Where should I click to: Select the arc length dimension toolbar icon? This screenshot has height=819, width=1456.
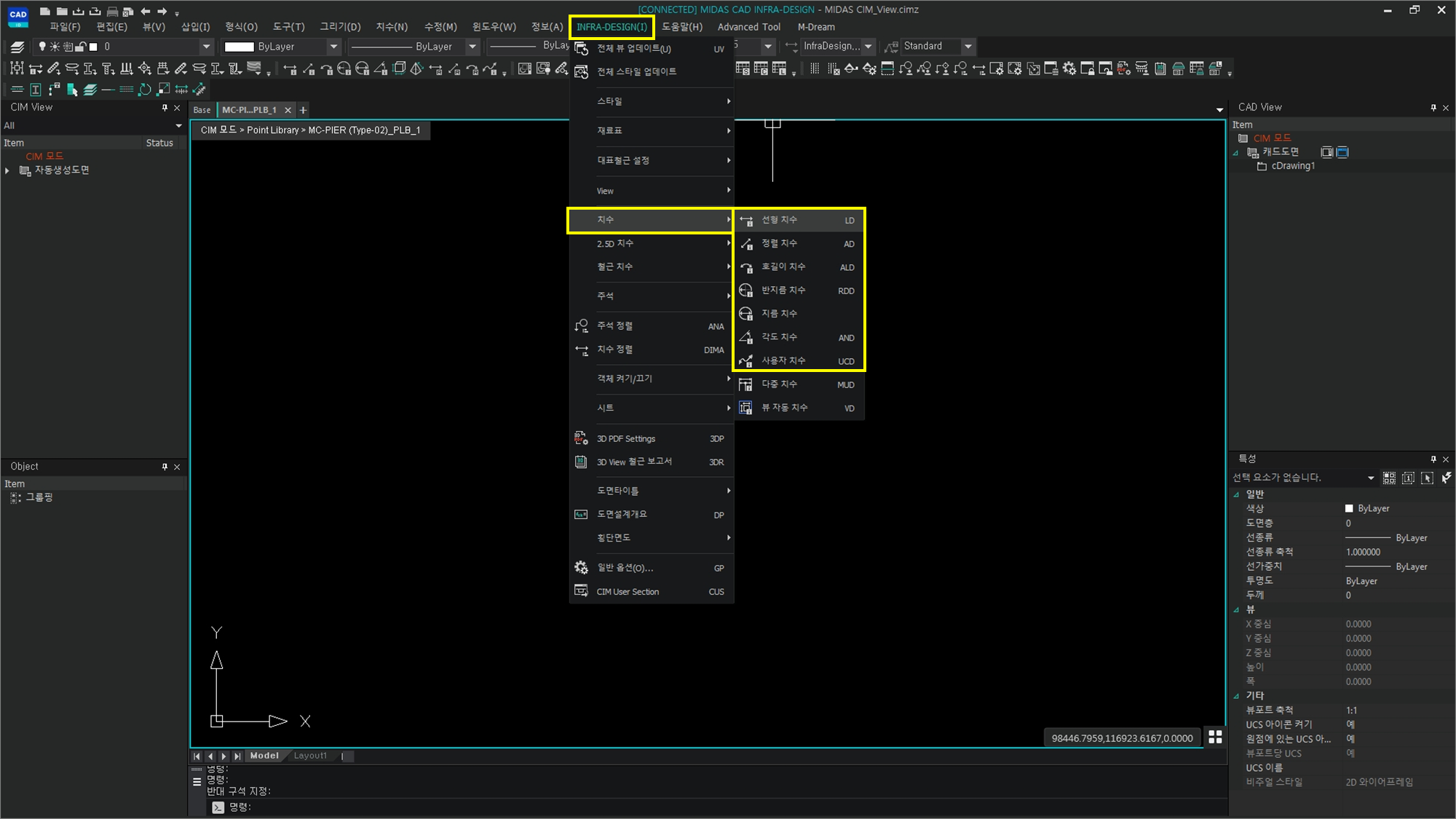tap(326, 69)
